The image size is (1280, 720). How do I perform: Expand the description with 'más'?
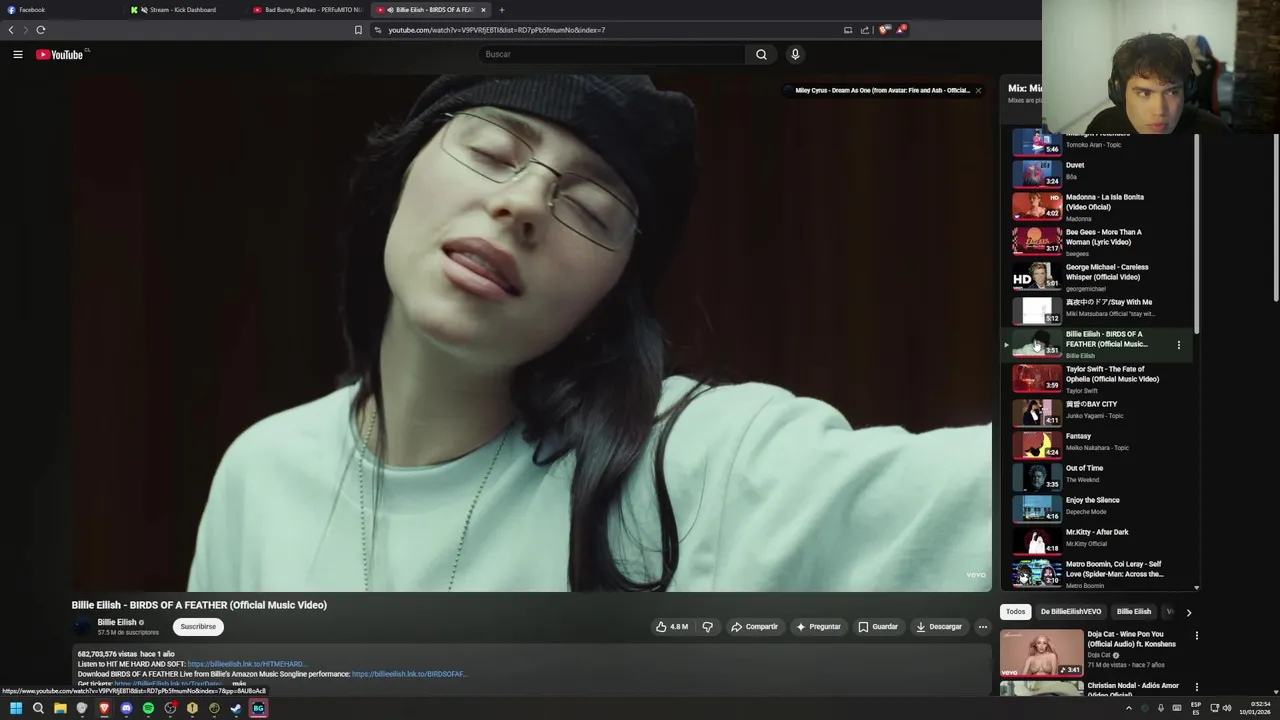239,684
